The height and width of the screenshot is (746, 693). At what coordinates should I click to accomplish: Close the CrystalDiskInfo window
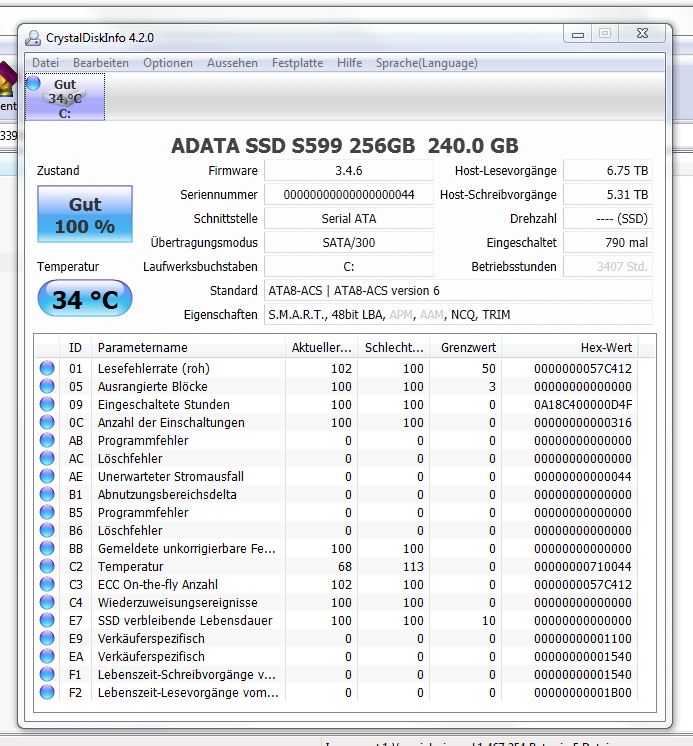(642, 34)
